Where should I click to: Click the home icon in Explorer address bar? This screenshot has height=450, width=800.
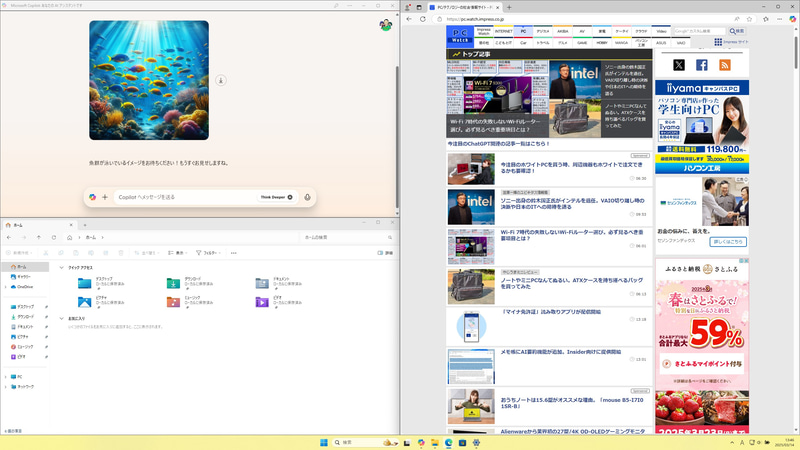pos(69,237)
